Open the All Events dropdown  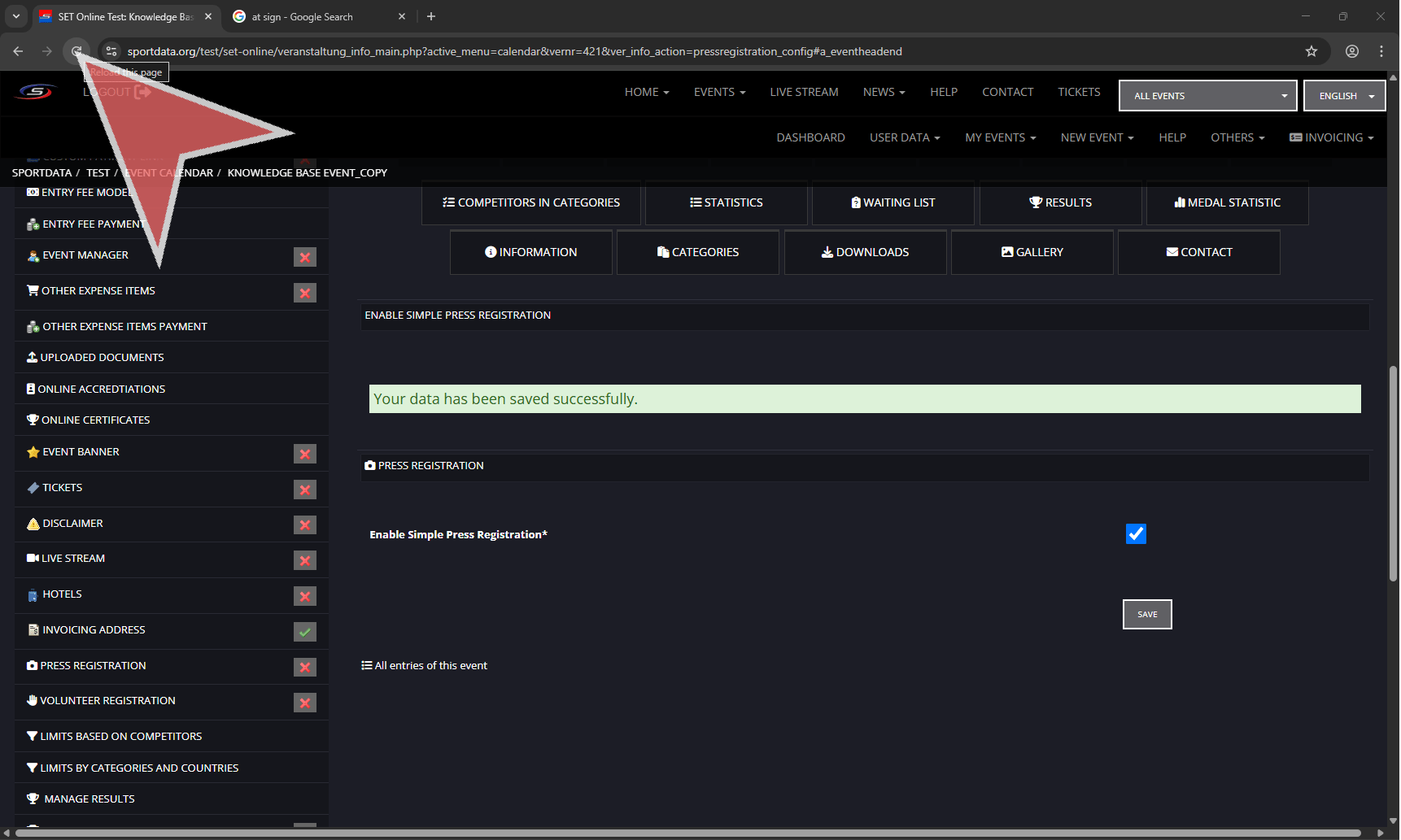click(1207, 96)
